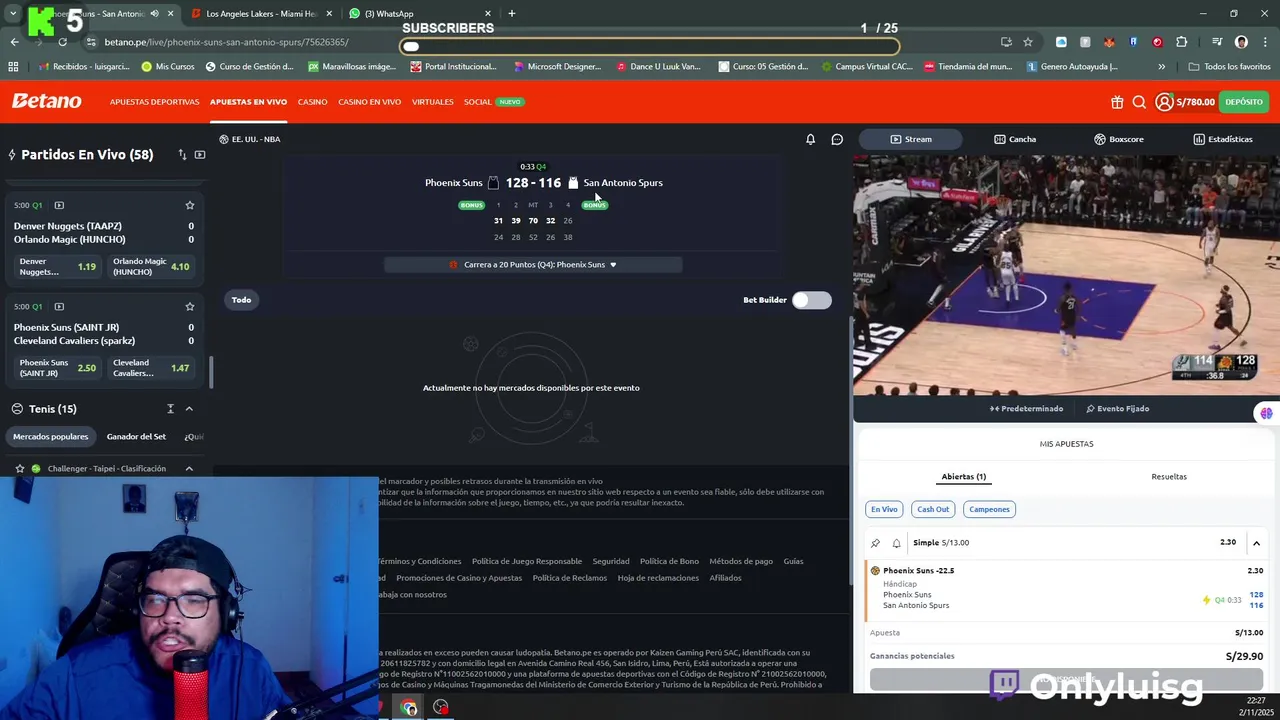The height and width of the screenshot is (720, 1280).
Task: Bet on Cleveland Cavaliers odds 1.47
Action: coord(151,368)
